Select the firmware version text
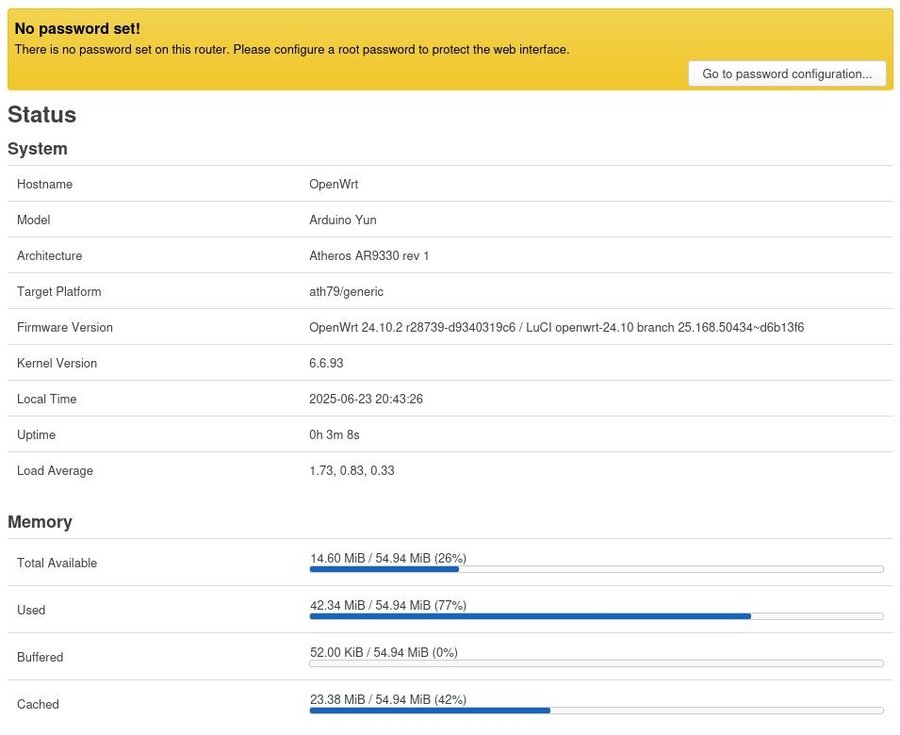 point(556,328)
